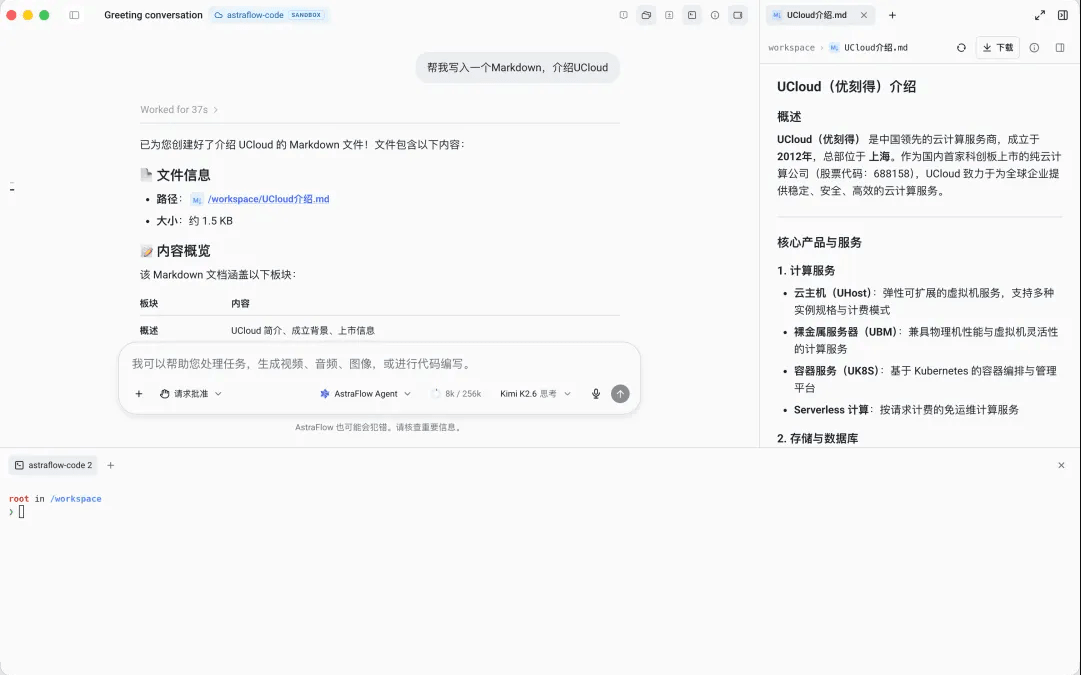Viewport: 1081px width, 675px height.
Task: Show file info in preview toolbar
Action: (1034, 48)
